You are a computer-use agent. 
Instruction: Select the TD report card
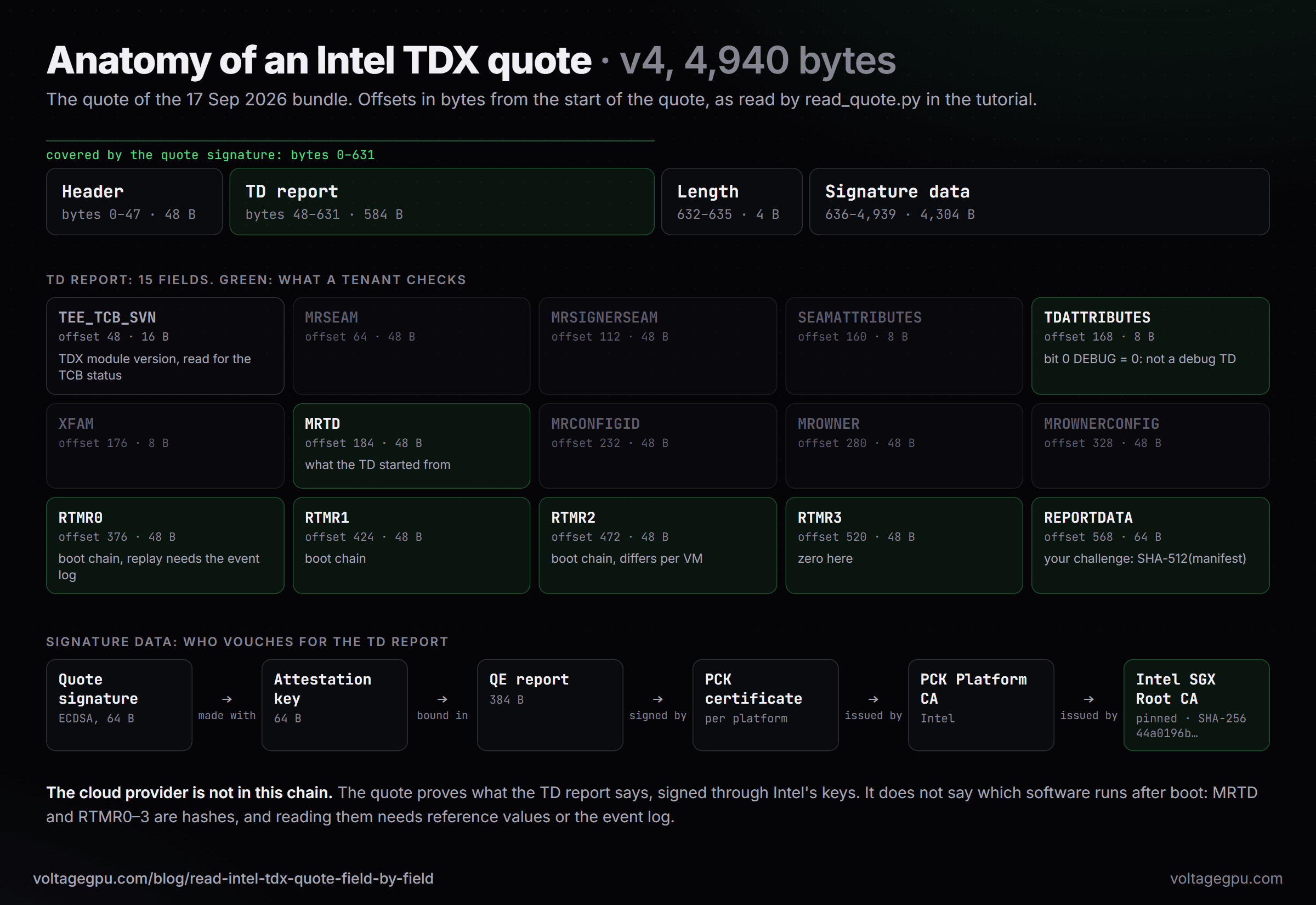point(441,201)
